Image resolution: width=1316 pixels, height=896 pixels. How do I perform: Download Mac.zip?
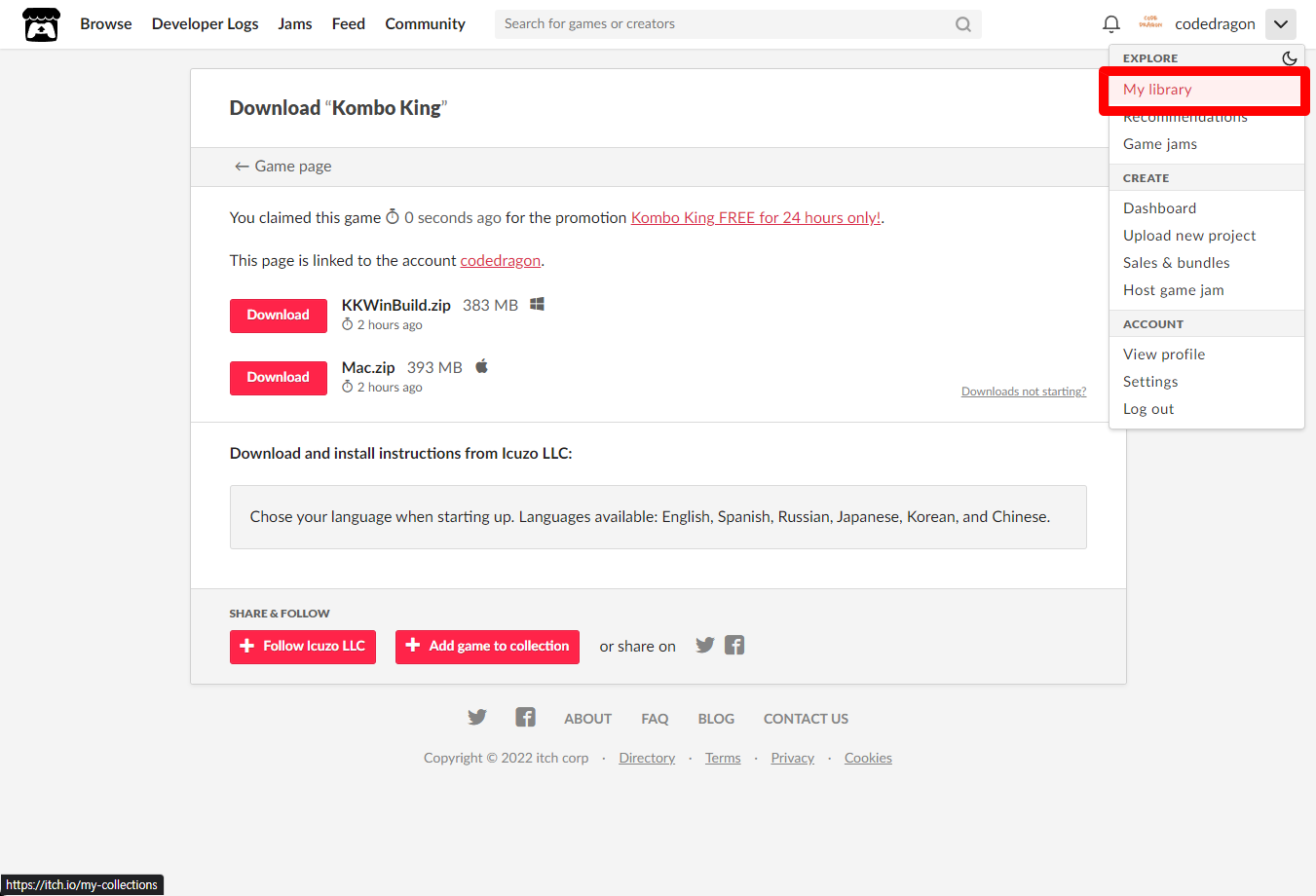coord(279,378)
